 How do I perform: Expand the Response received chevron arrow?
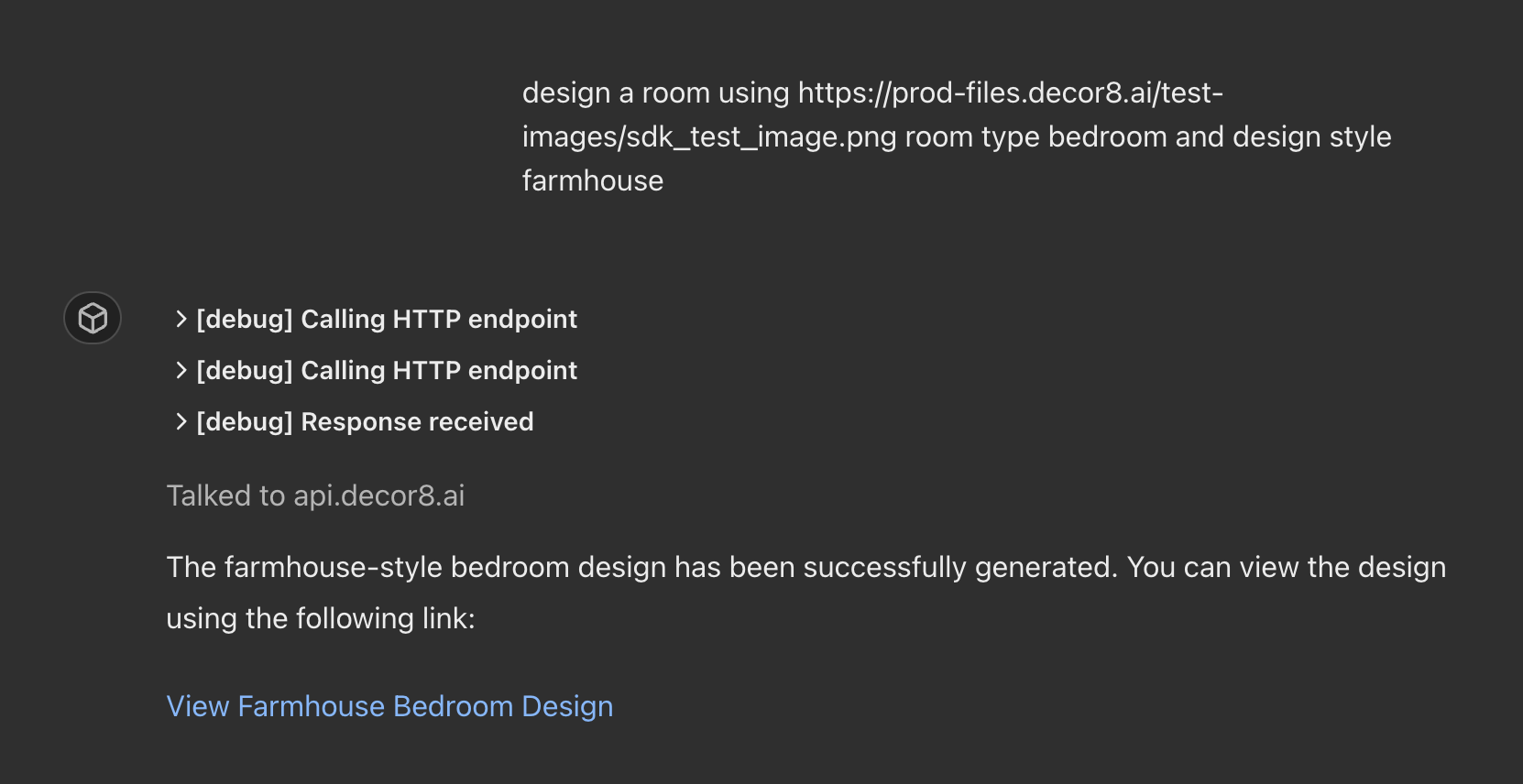pyautogui.click(x=181, y=421)
